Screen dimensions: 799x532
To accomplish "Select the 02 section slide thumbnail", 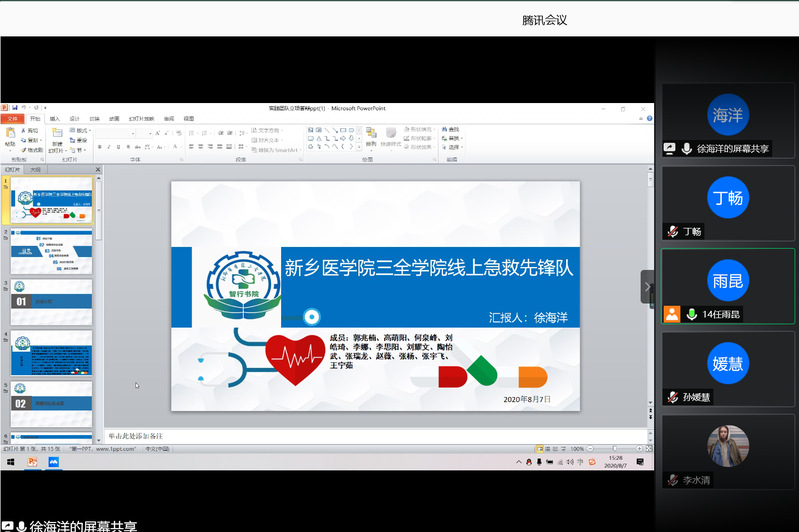I will pyautogui.click(x=51, y=402).
